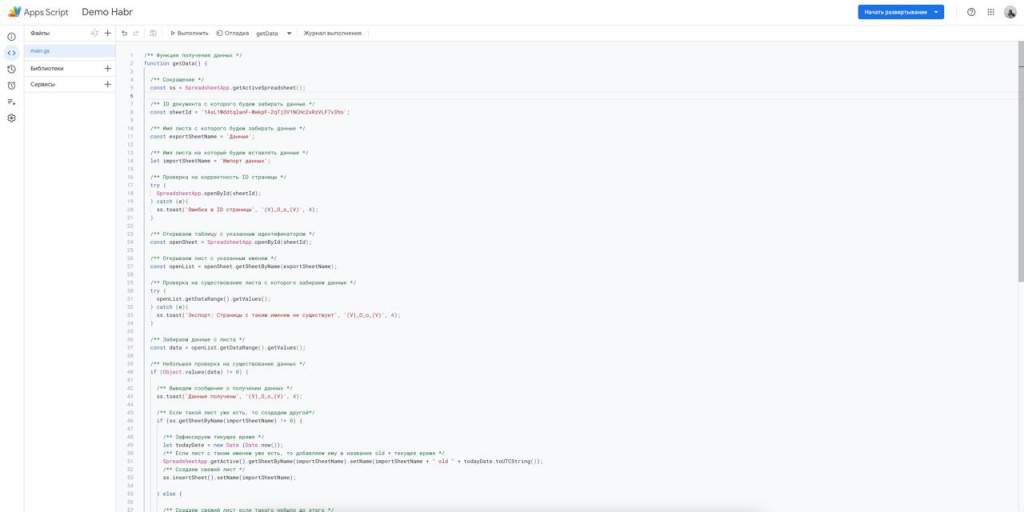Click the Файлы section header
The height and width of the screenshot is (512, 1024).
[x=40, y=33]
